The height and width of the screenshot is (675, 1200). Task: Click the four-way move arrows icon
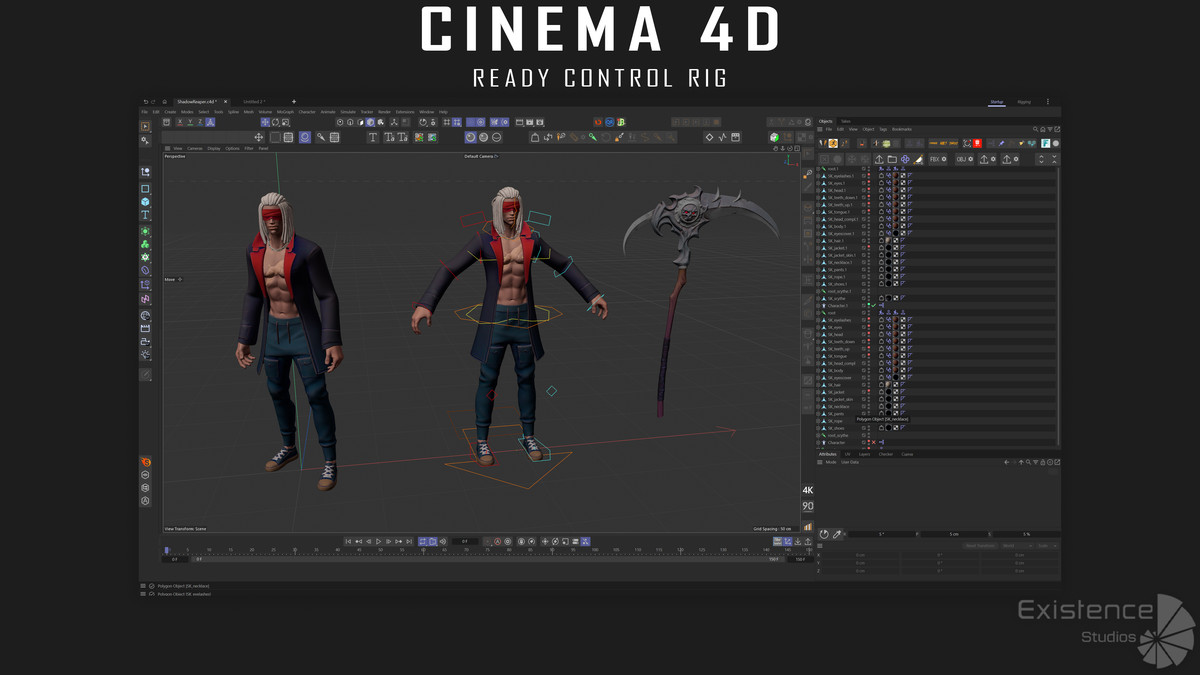[258, 137]
